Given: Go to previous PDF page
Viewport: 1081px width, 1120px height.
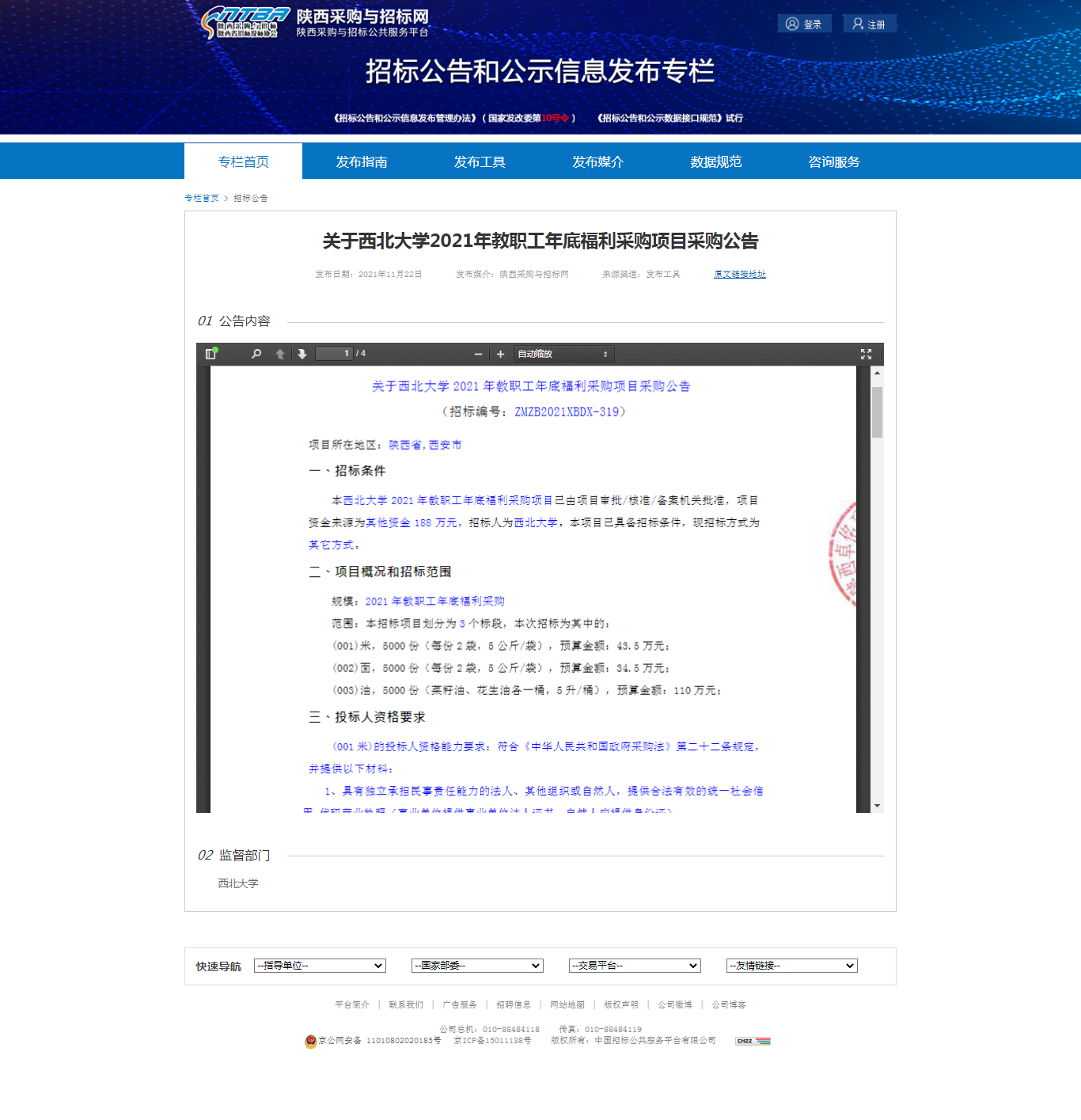Looking at the screenshot, I should [280, 354].
